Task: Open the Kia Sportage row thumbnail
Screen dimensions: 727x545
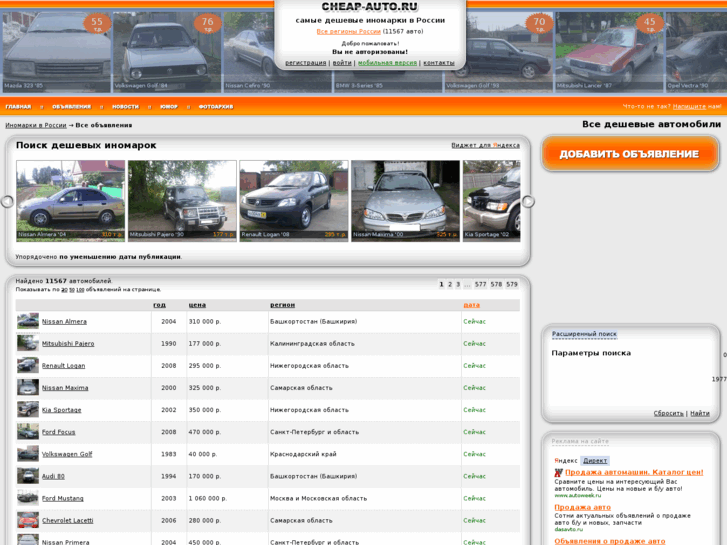Action: (28, 410)
